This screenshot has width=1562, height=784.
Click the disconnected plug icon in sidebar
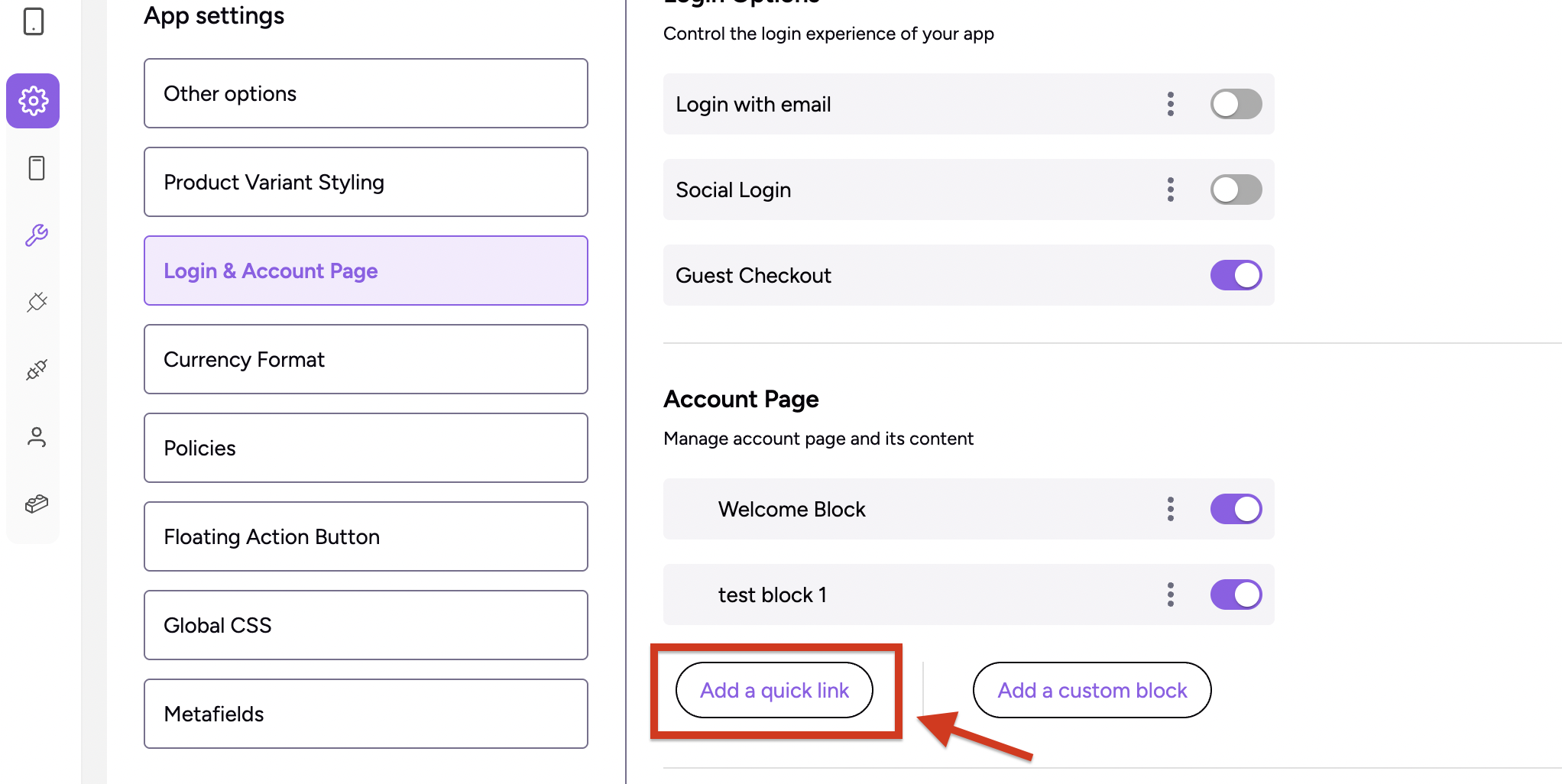(37, 370)
